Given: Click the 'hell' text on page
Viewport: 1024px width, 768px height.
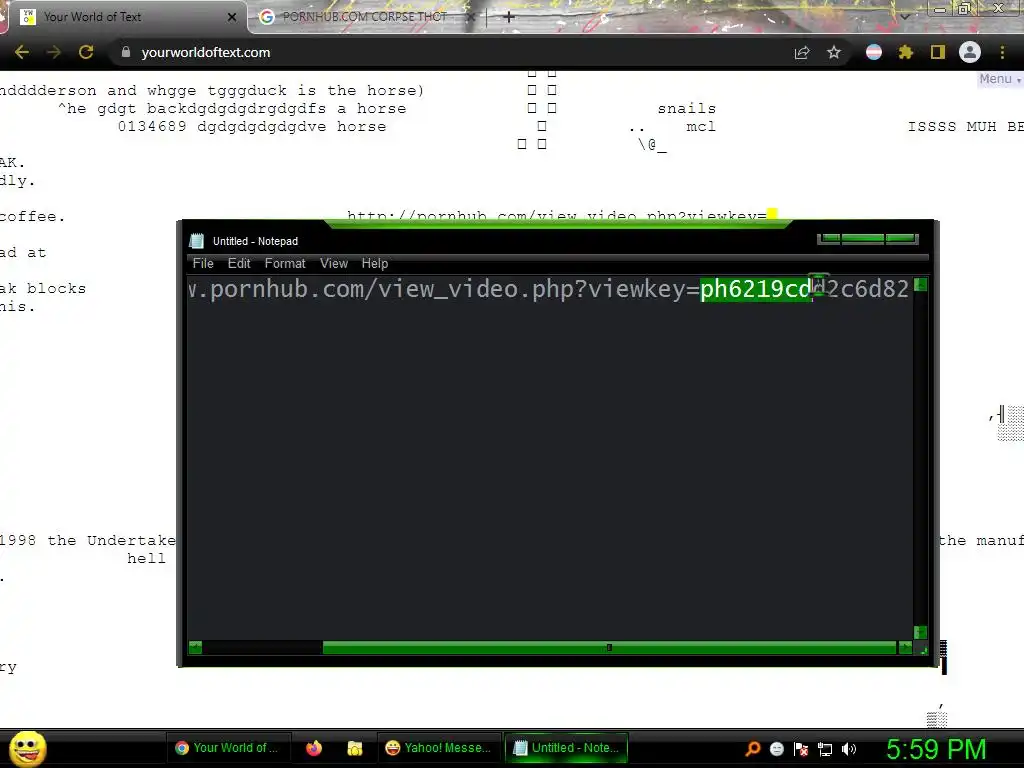Looking at the screenshot, I should click(x=146, y=558).
